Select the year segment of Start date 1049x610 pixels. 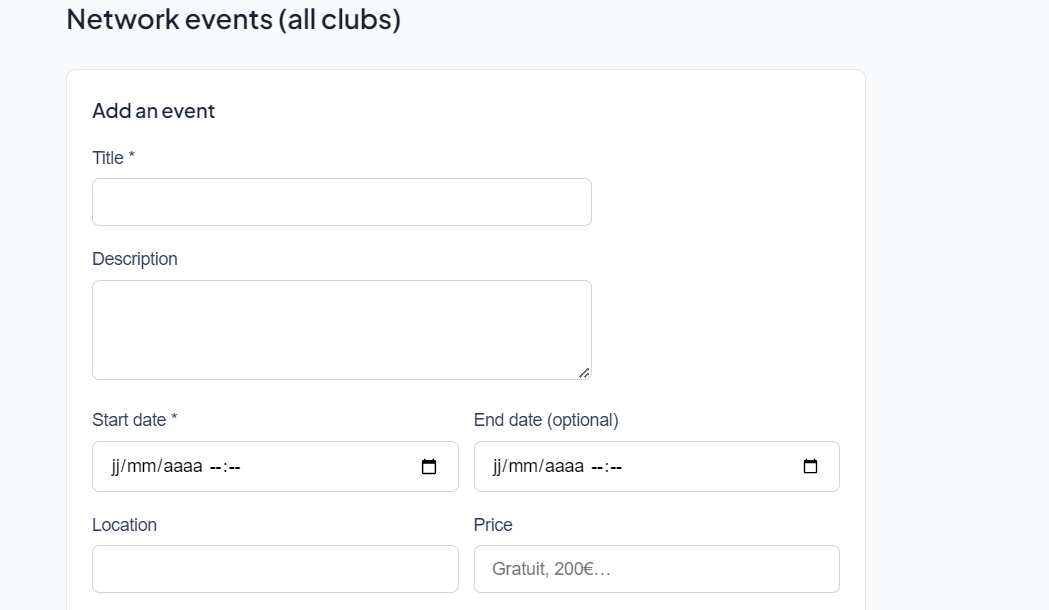[x=182, y=467]
